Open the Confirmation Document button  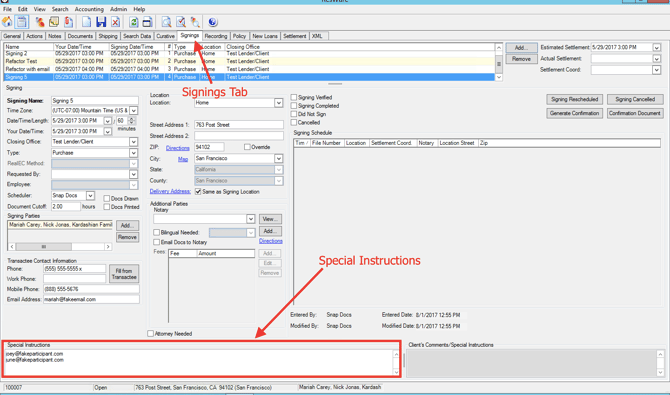point(635,113)
